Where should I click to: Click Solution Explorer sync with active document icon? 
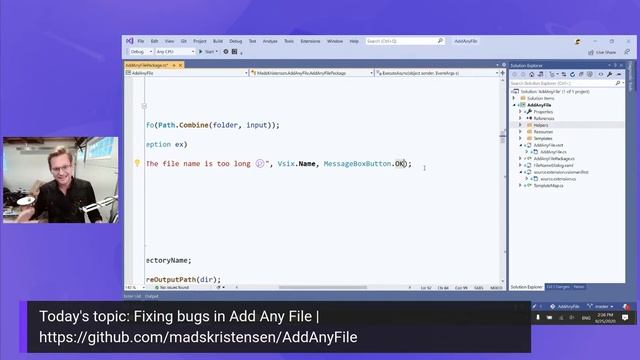564,75
